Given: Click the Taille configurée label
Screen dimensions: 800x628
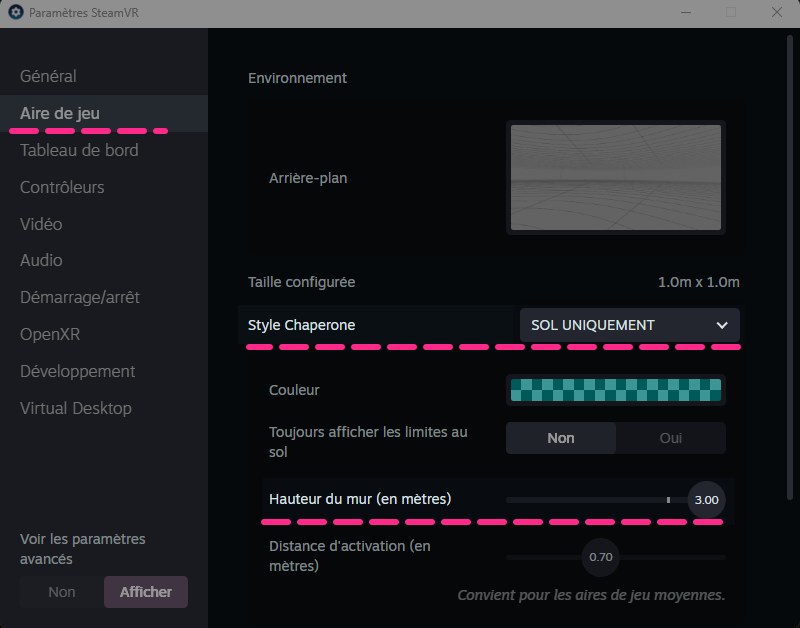Looking at the screenshot, I should tap(302, 282).
